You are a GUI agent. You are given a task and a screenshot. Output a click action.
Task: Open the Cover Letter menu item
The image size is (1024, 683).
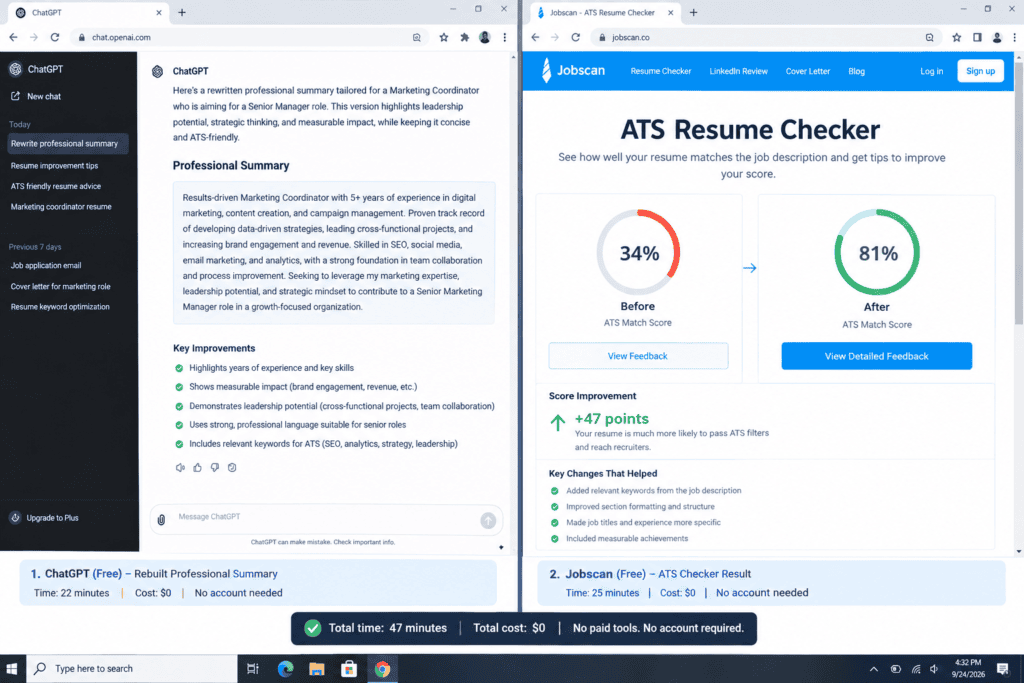[x=807, y=71]
